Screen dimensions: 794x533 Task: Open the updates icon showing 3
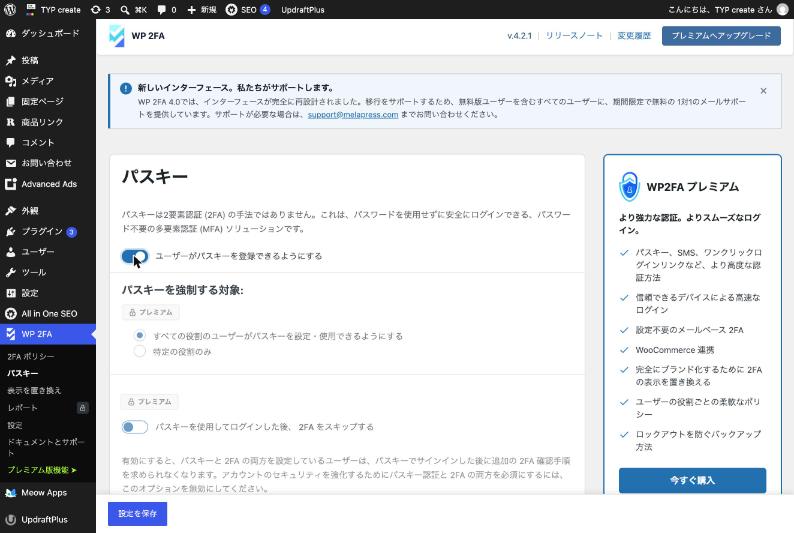pos(95,10)
